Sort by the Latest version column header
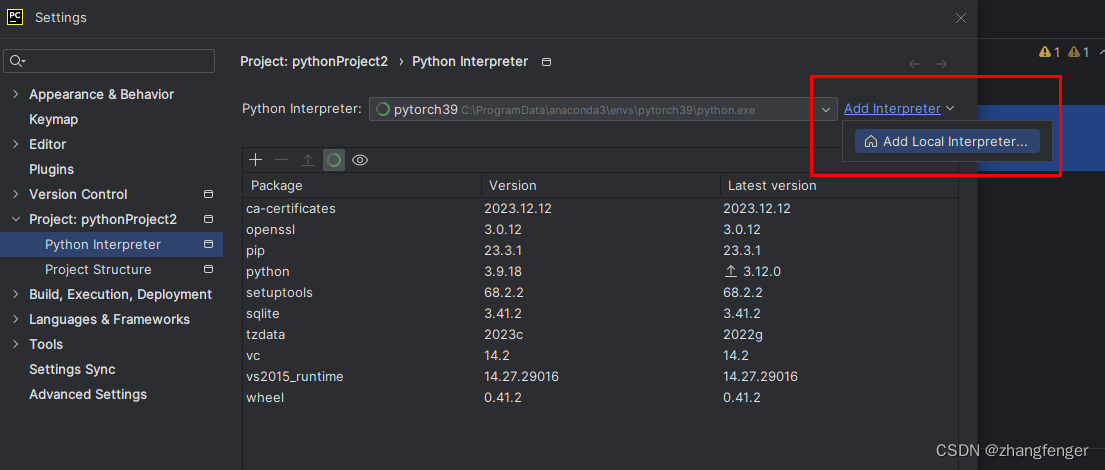The image size is (1105, 470). pyautogui.click(x=839, y=185)
